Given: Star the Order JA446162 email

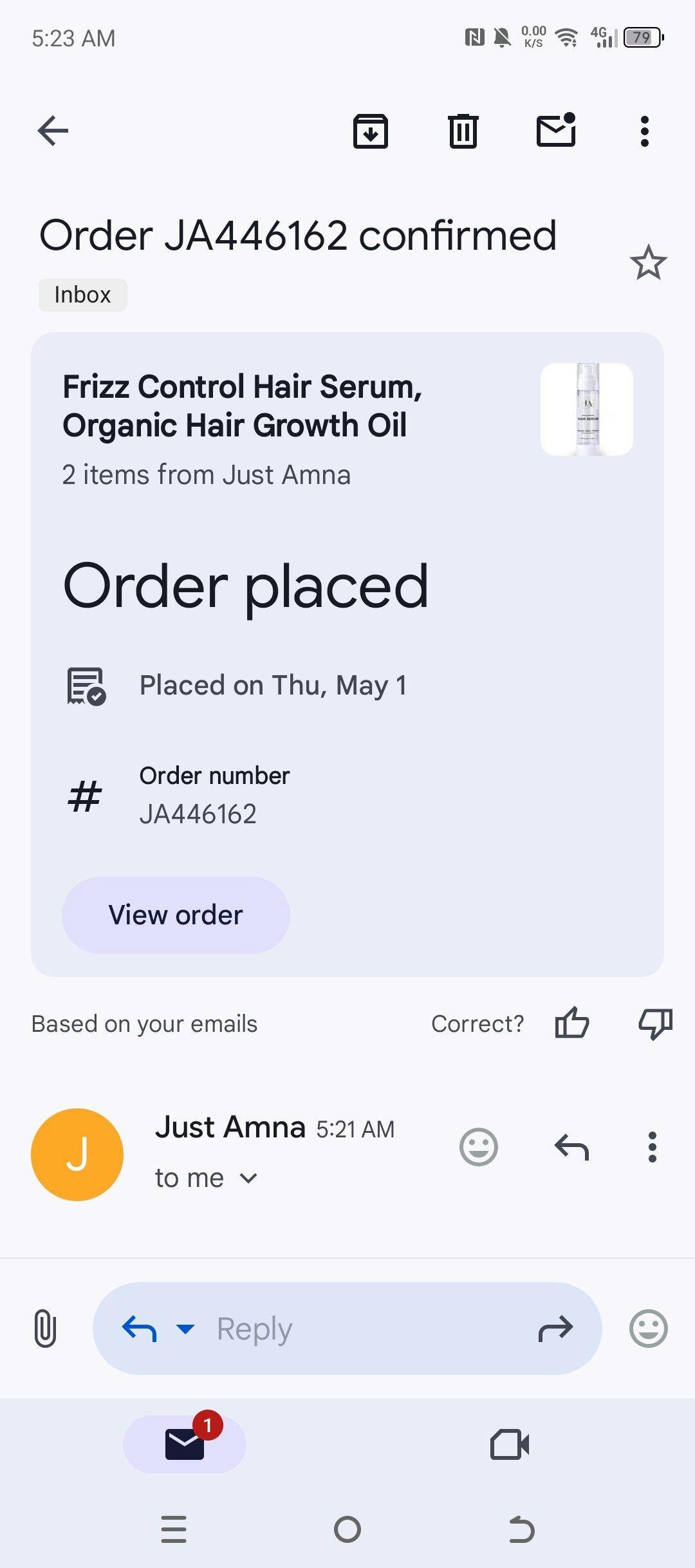Looking at the screenshot, I should tap(648, 263).
